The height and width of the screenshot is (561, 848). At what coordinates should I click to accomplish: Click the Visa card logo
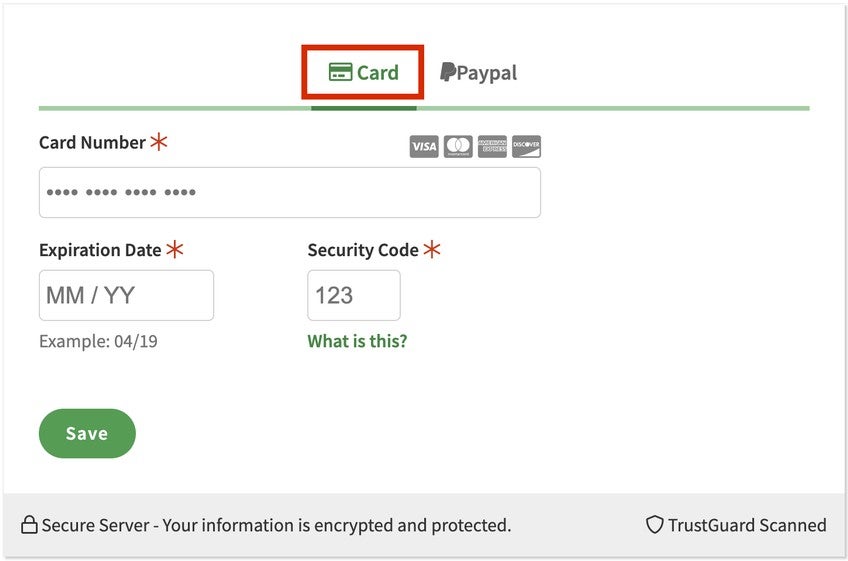[x=424, y=147]
